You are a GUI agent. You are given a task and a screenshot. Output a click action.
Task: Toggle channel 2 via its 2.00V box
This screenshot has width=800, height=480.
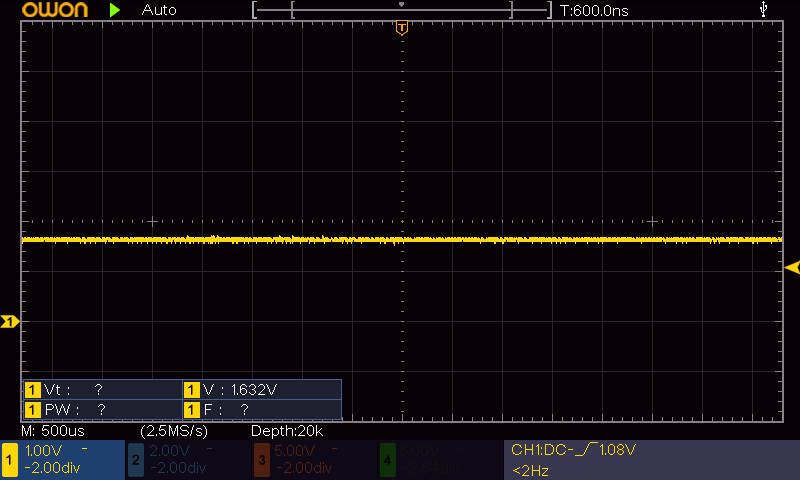click(x=188, y=460)
